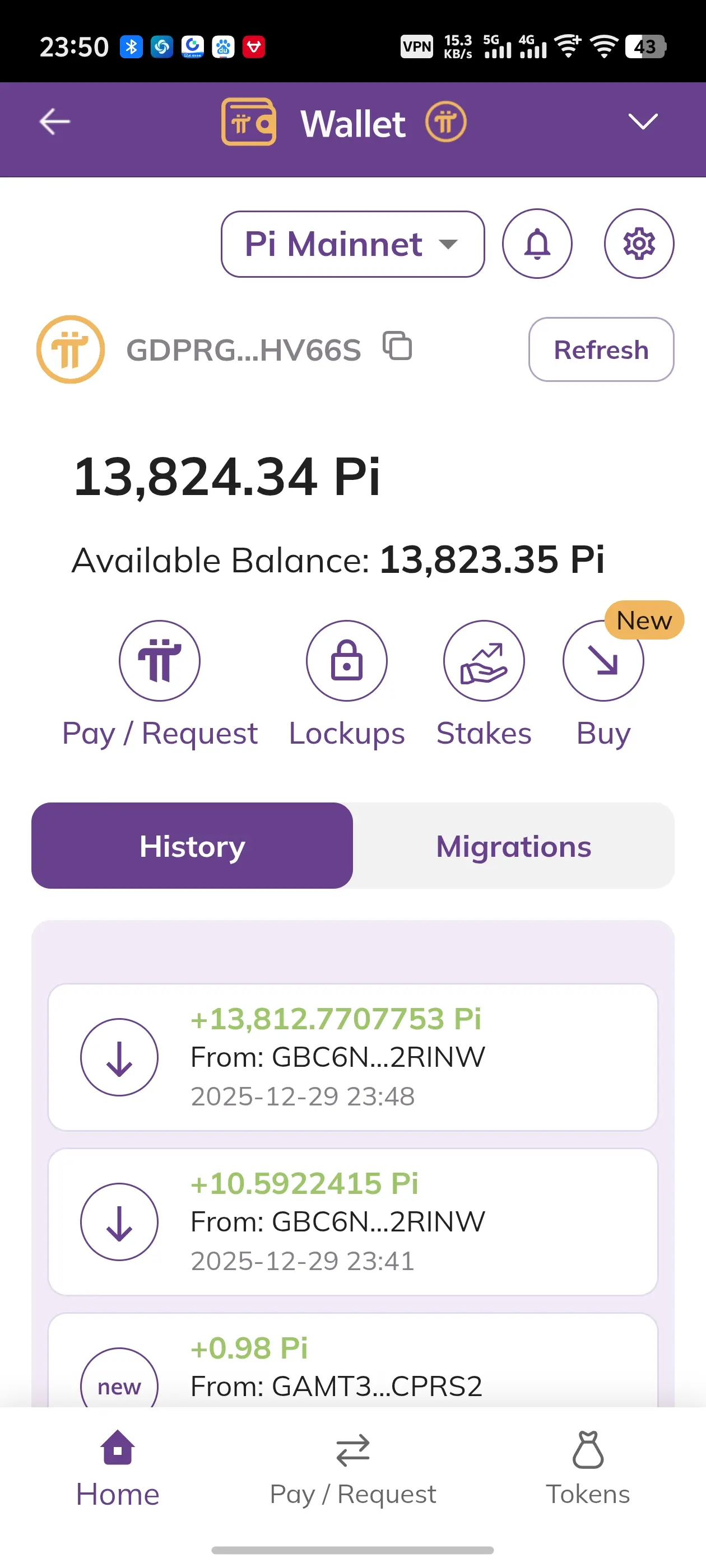Tap the Bluetooth status icon

click(131, 46)
